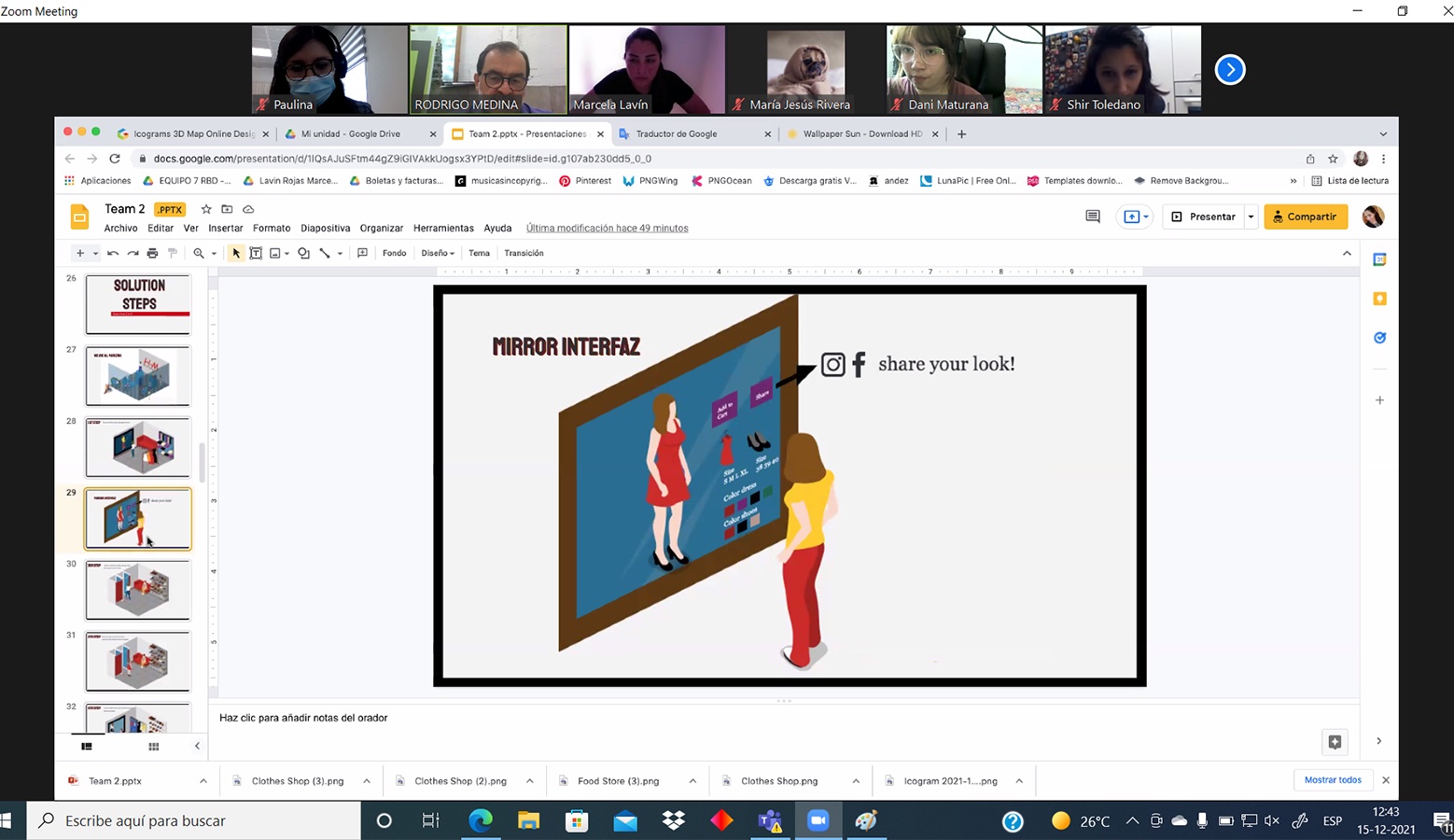The width and height of the screenshot is (1454, 840).
Task: Open Google Calendar side panel icon
Action: pos(1379,259)
